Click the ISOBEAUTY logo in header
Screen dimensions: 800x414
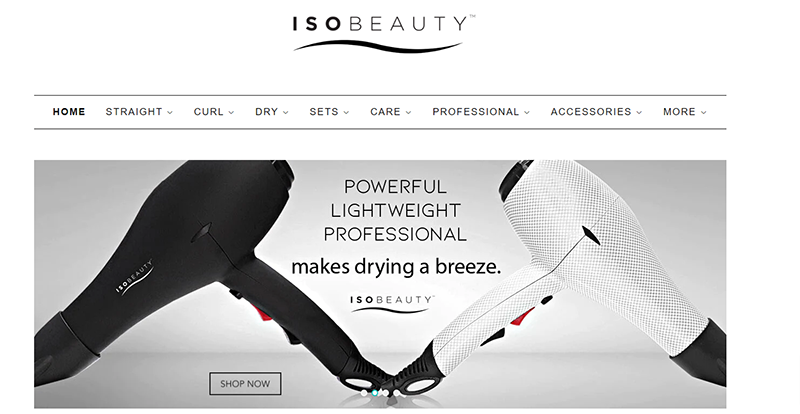pyautogui.click(x=384, y=33)
